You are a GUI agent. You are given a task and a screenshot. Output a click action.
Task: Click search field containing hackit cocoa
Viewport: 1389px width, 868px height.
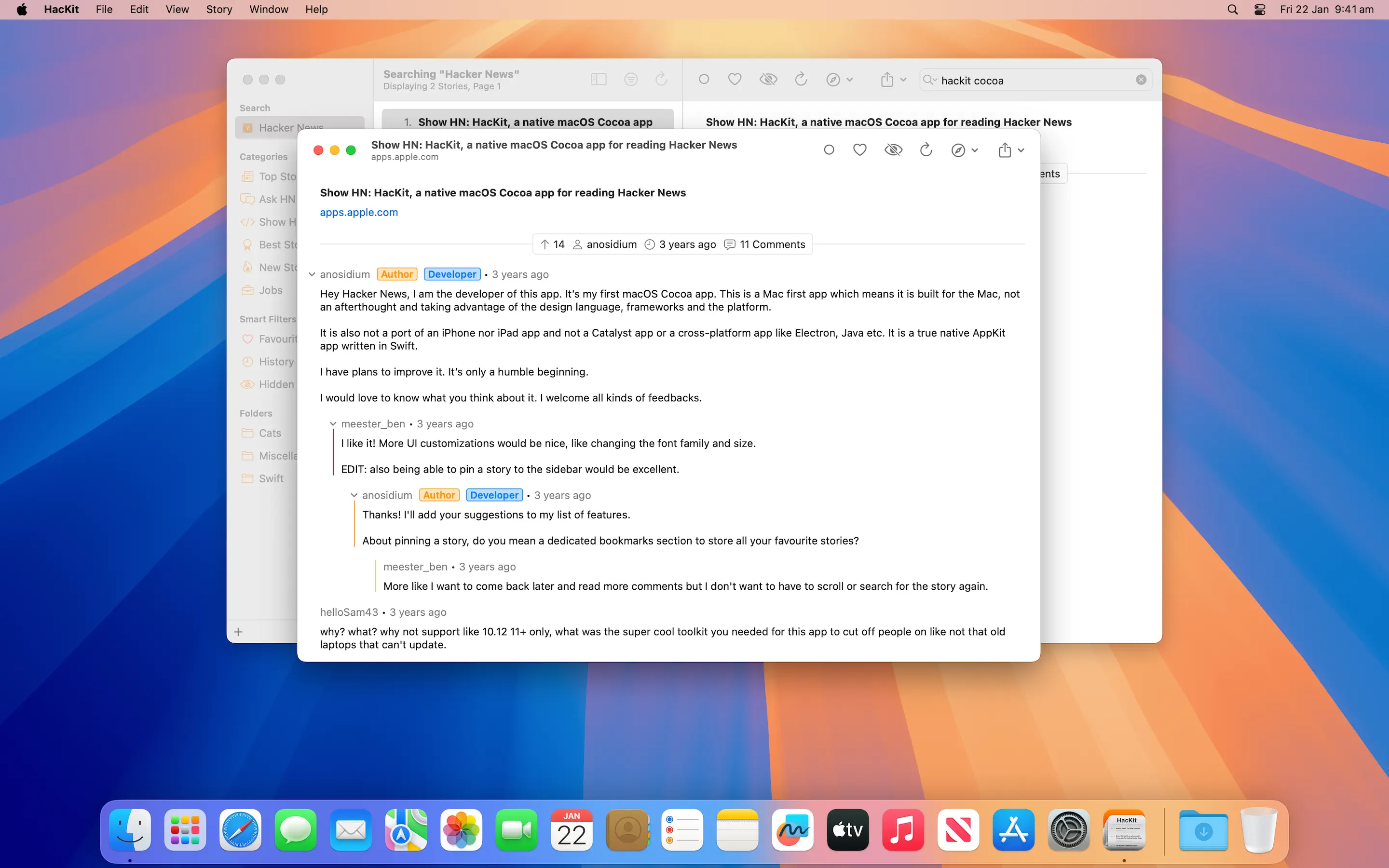1033,81
